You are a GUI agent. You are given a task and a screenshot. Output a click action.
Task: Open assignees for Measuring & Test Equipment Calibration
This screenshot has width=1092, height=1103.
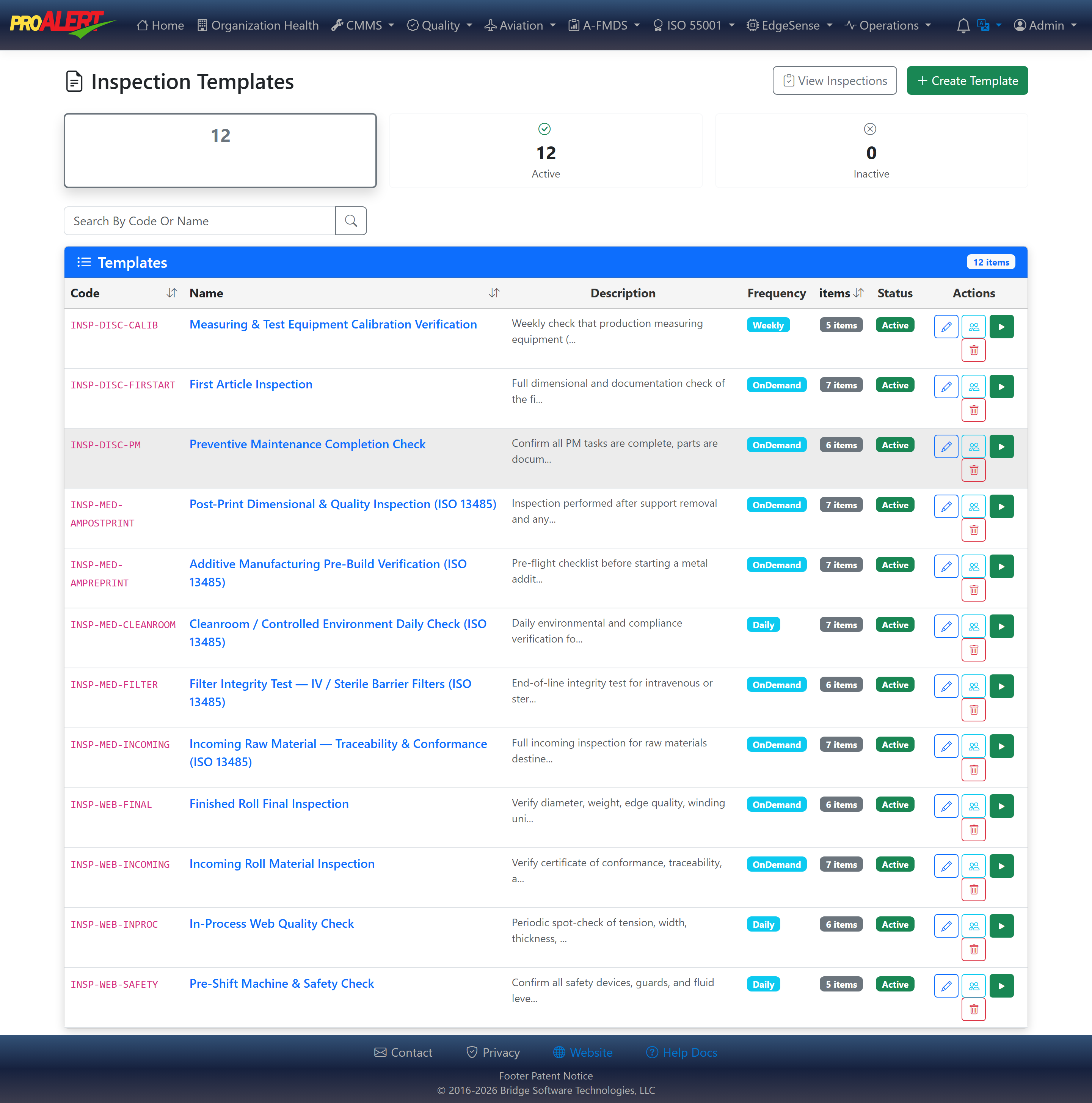[x=973, y=327]
